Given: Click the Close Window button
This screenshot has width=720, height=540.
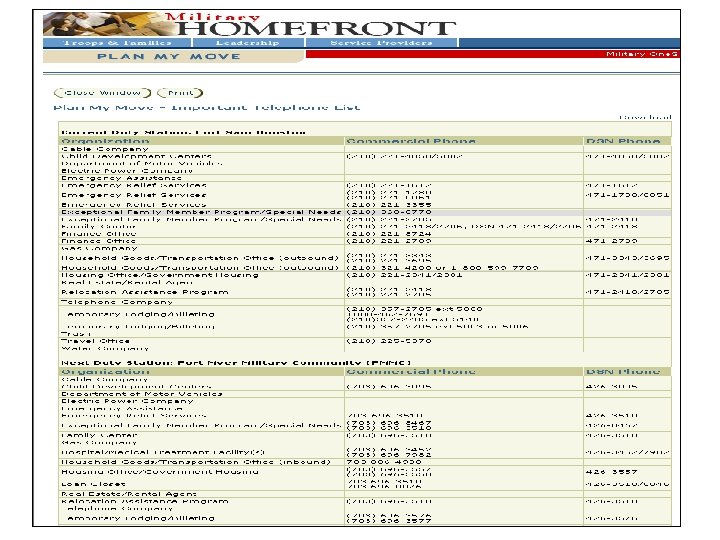Looking at the screenshot, I should click(102, 93).
